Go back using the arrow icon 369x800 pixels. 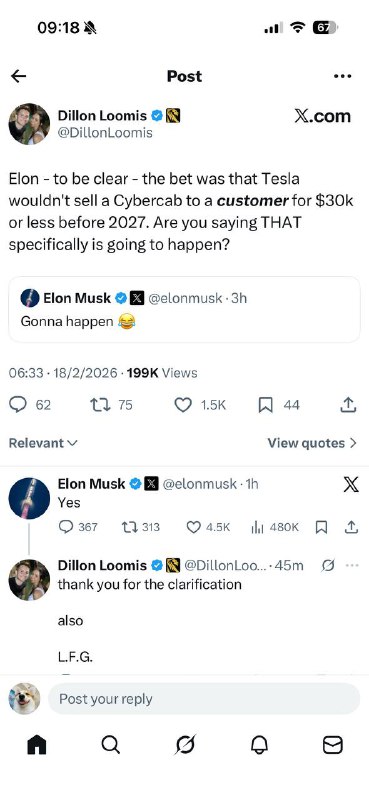coord(18,76)
